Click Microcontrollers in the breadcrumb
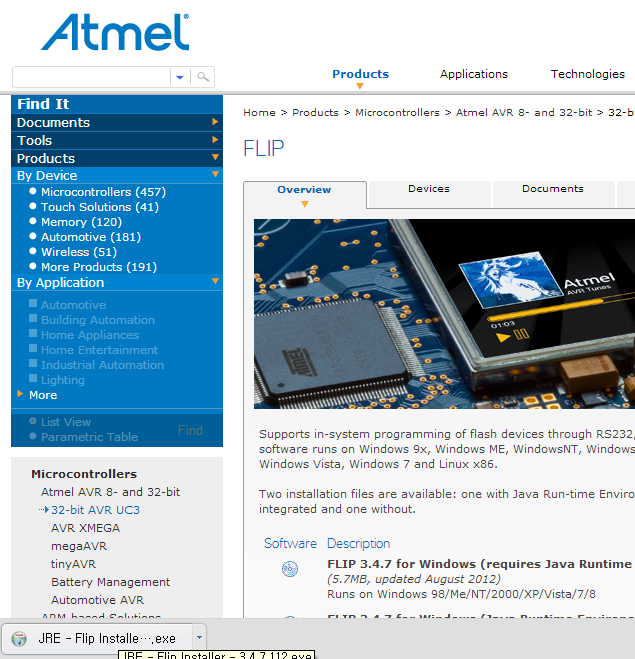The height and width of the screenshot is (659, 635). click(397, 113)
